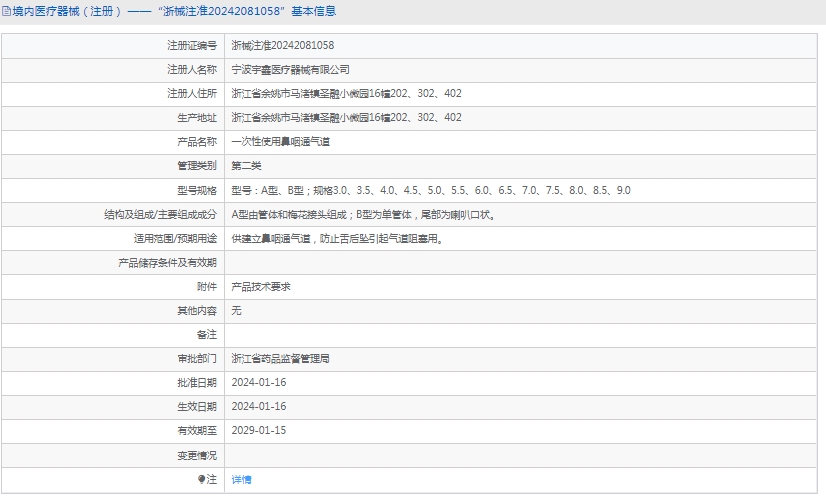Click registrant name 宁波宇鑫医疗器械有限公司

point(290,70)
